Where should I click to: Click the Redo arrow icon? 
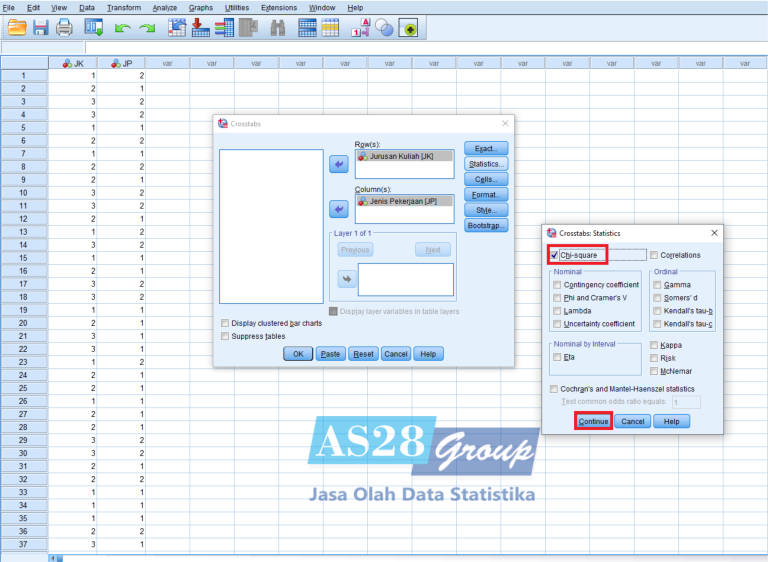[x=147, y=28]
